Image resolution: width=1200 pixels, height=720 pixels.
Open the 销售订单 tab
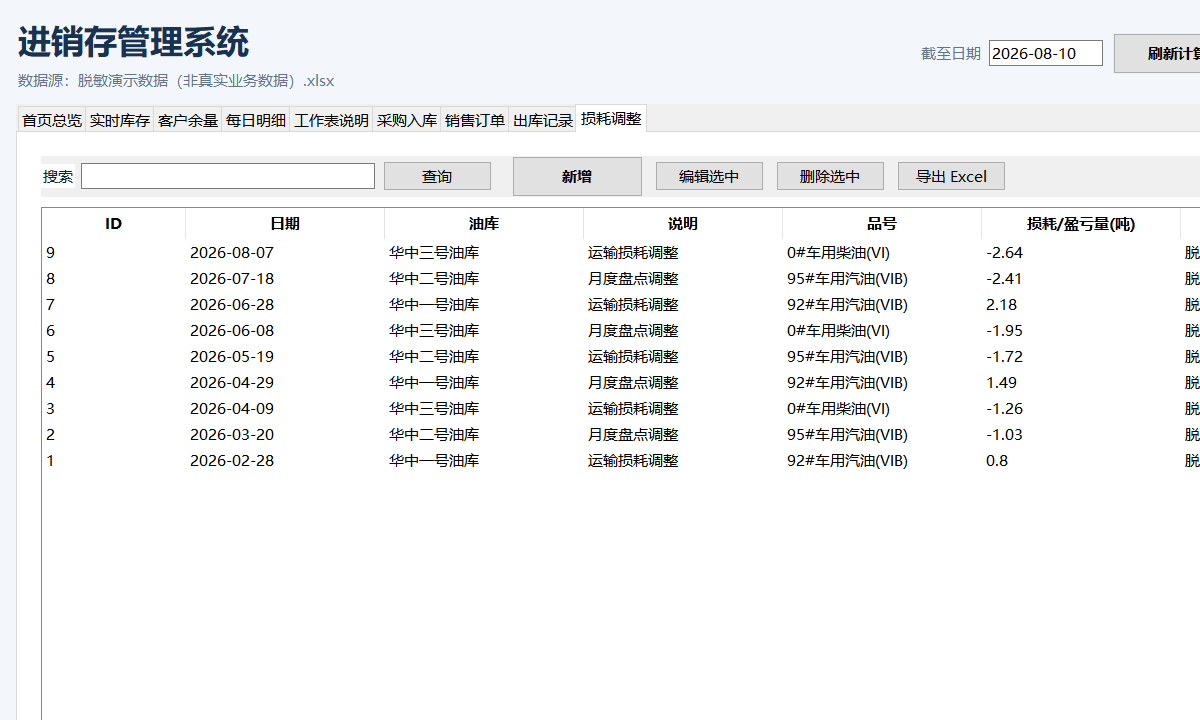pos(475,120)
